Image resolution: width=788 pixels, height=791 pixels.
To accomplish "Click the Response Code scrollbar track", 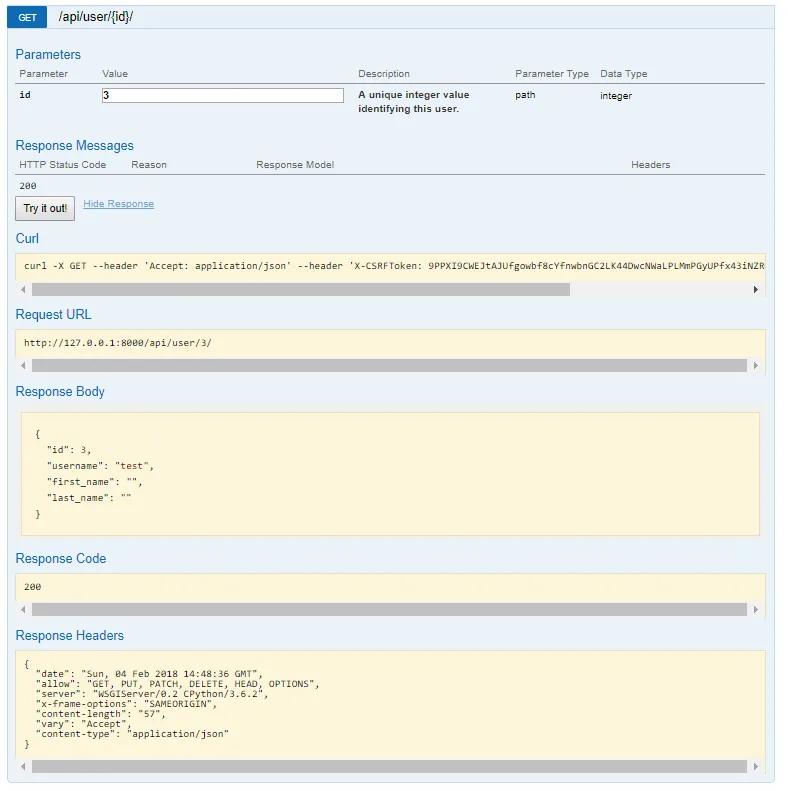I will pyautogui.click(x=389, y=609).
